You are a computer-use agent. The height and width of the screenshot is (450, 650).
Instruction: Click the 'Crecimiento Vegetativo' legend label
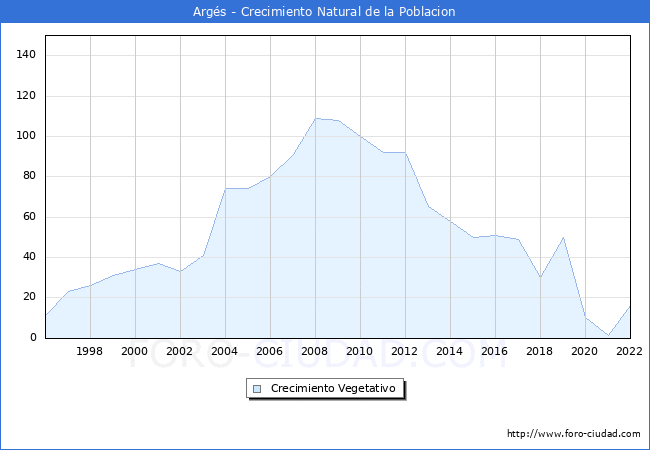333,388
